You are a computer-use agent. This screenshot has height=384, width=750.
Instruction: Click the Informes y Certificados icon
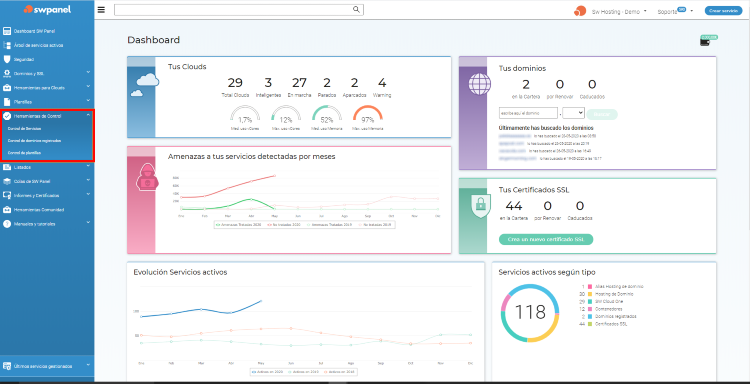pos(7,196)
